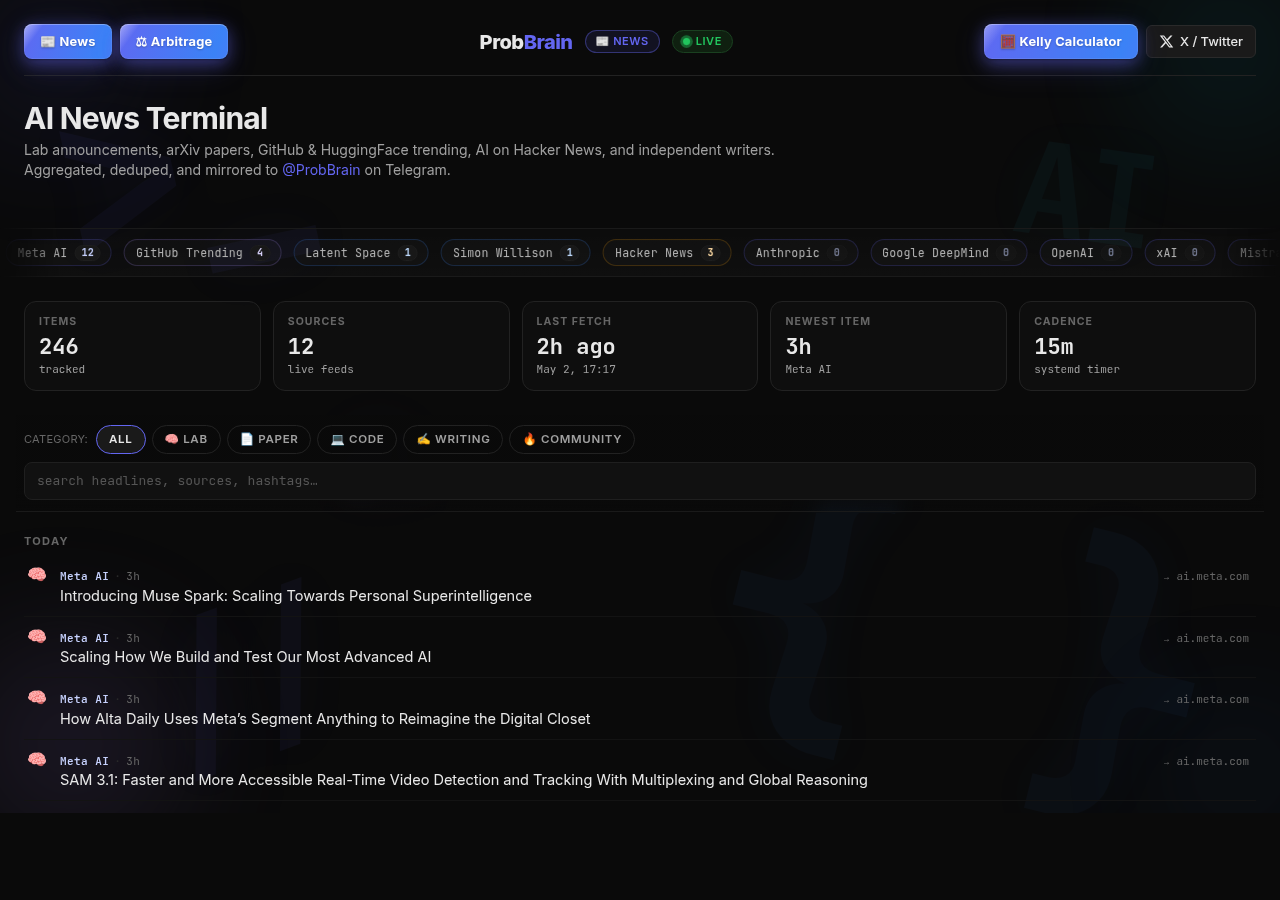
Task: Click the NEWS badge in header
Action: 622,41
